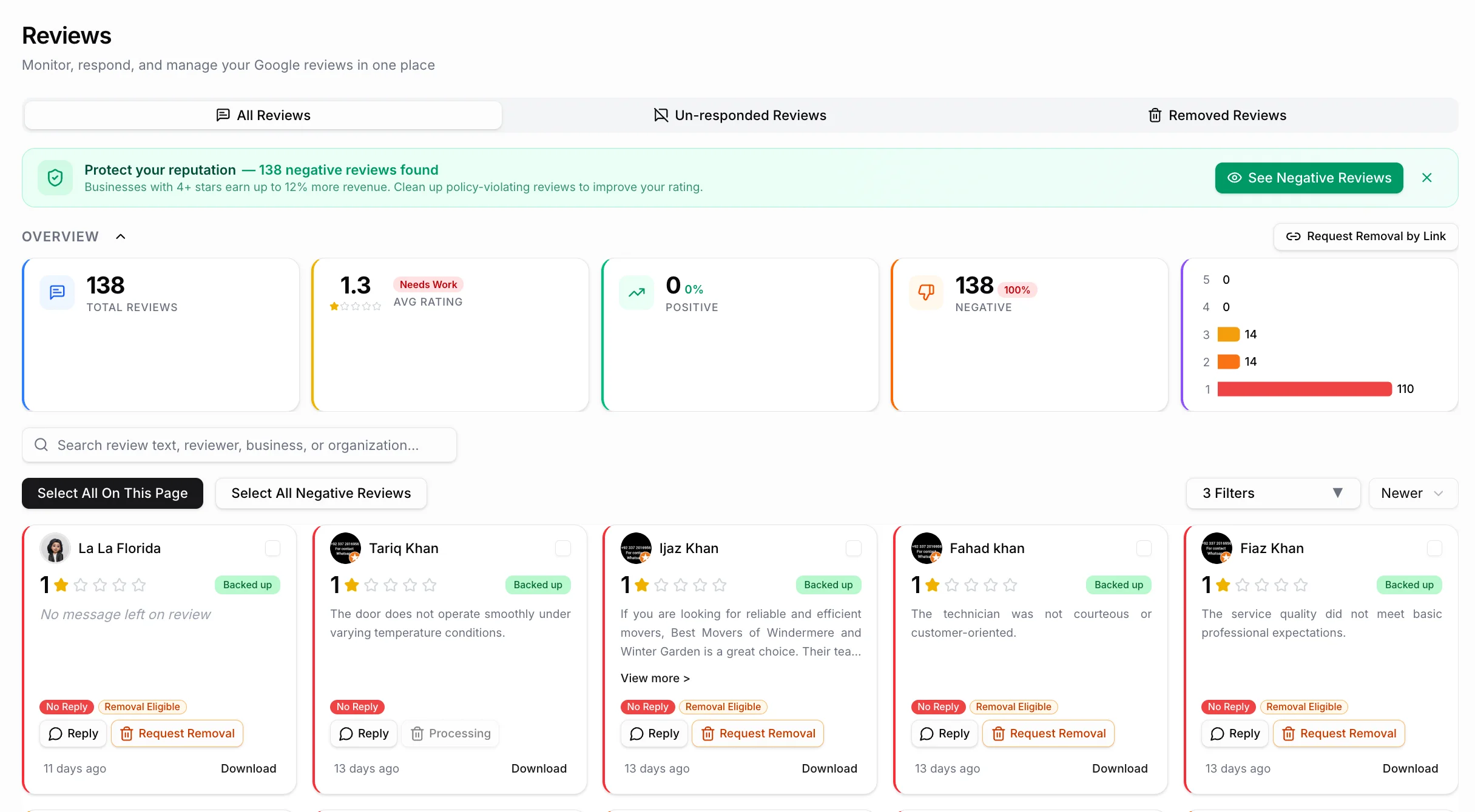Image resolution: width=1475 pixels, height=812 pixels.
Task: Click the See Negative Reviews eye icon button
Action: pos(1235,178)
